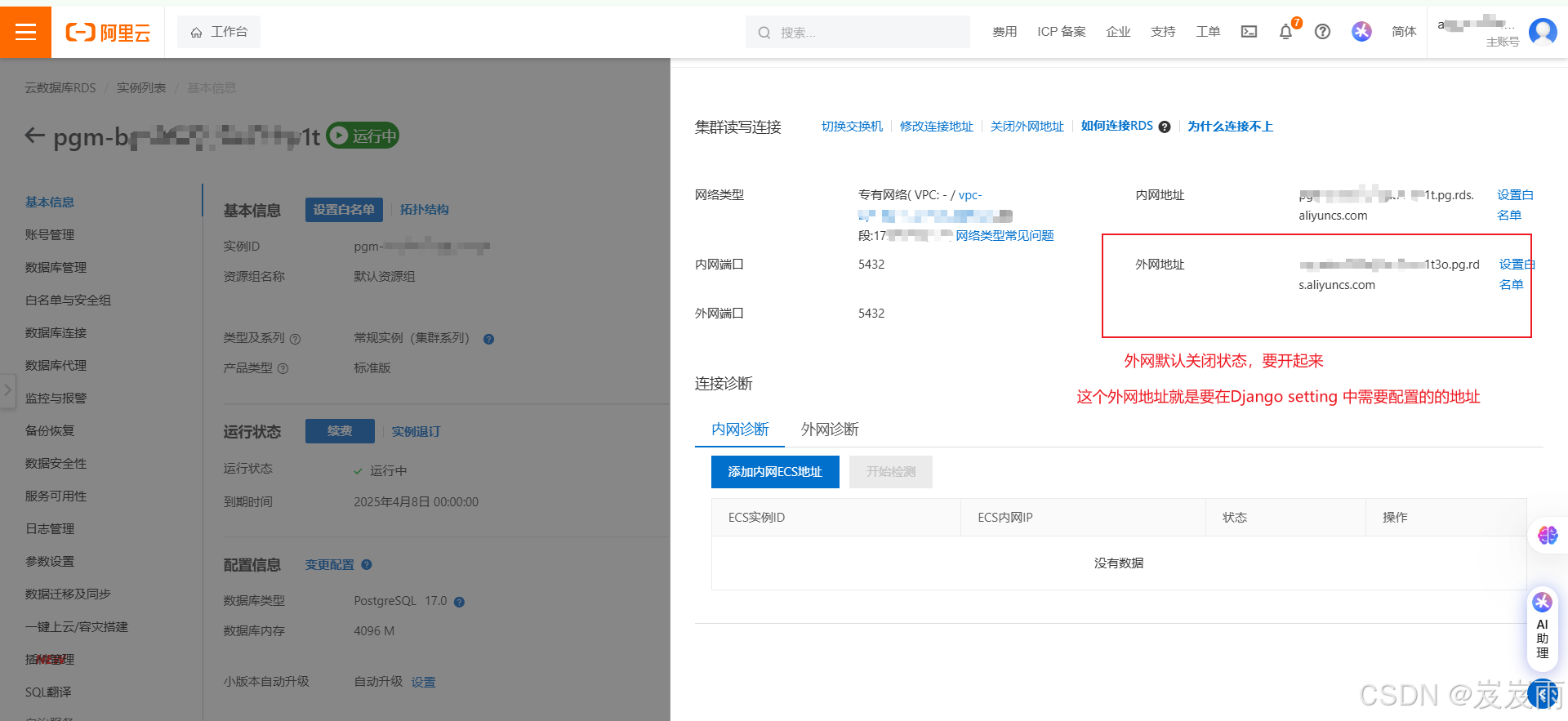Image resolution: width=1568 pixels, height=721 pixels.
Task: Select 白名单与安全组 in the sidebar
Action: (x=68, y=300)
